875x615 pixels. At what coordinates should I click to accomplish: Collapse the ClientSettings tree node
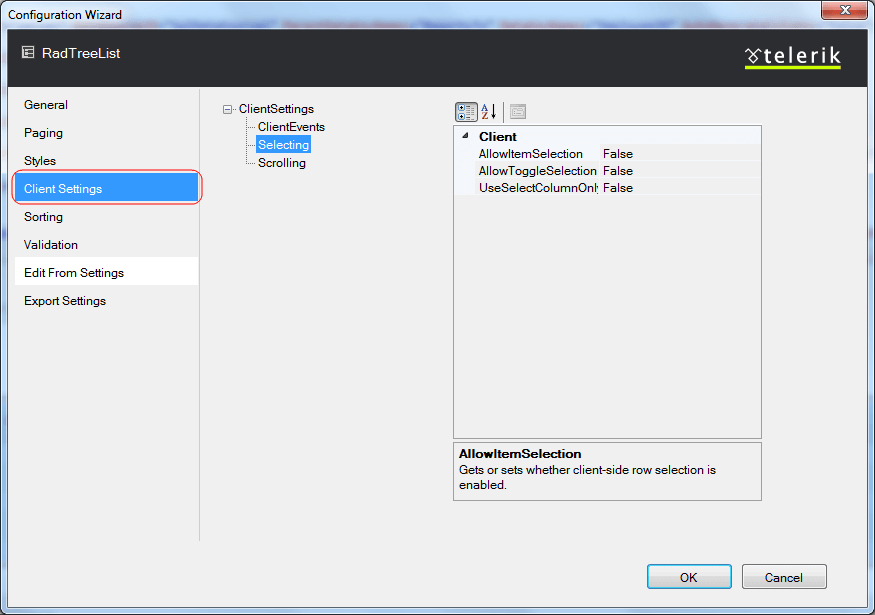[227, 109]
